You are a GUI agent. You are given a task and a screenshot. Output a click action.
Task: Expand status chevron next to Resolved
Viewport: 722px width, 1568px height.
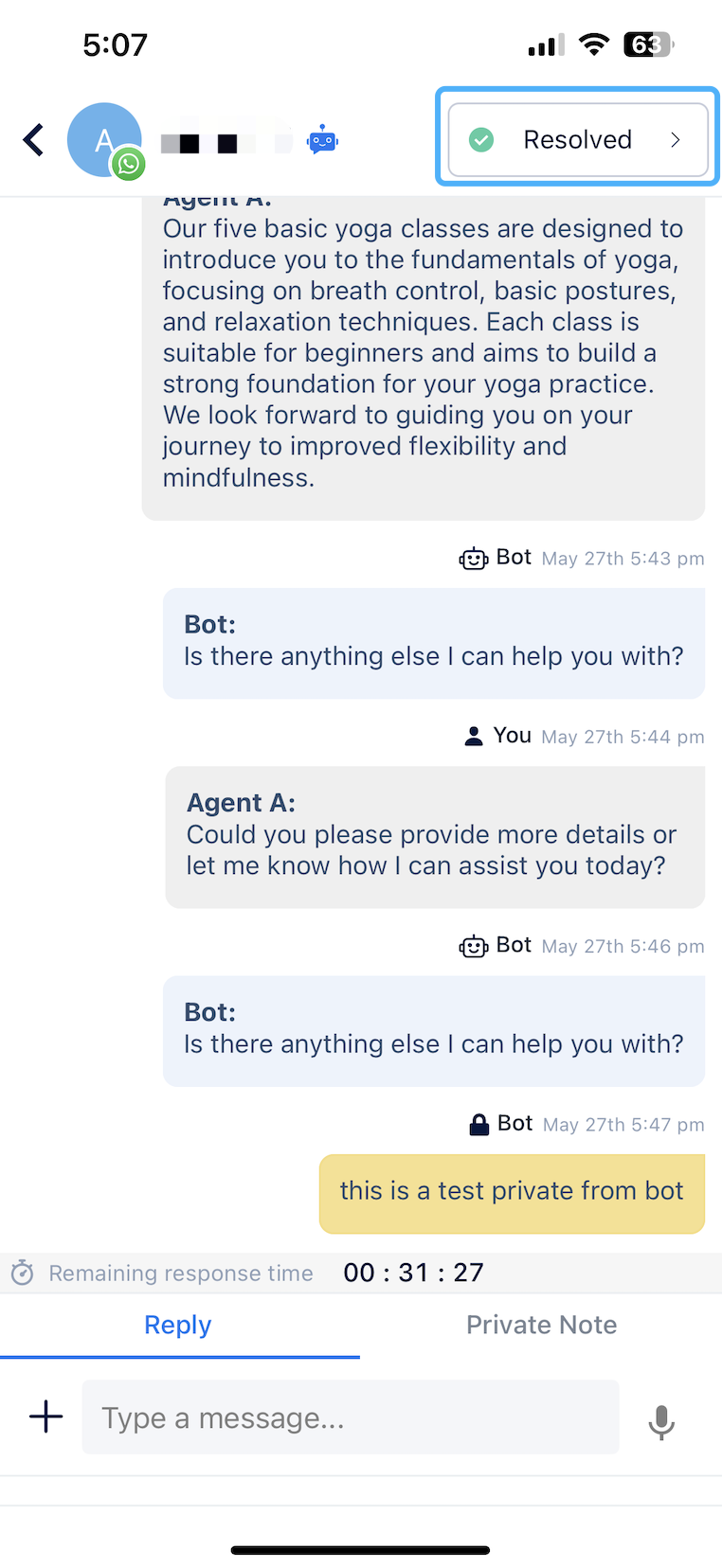click(676, 140)
